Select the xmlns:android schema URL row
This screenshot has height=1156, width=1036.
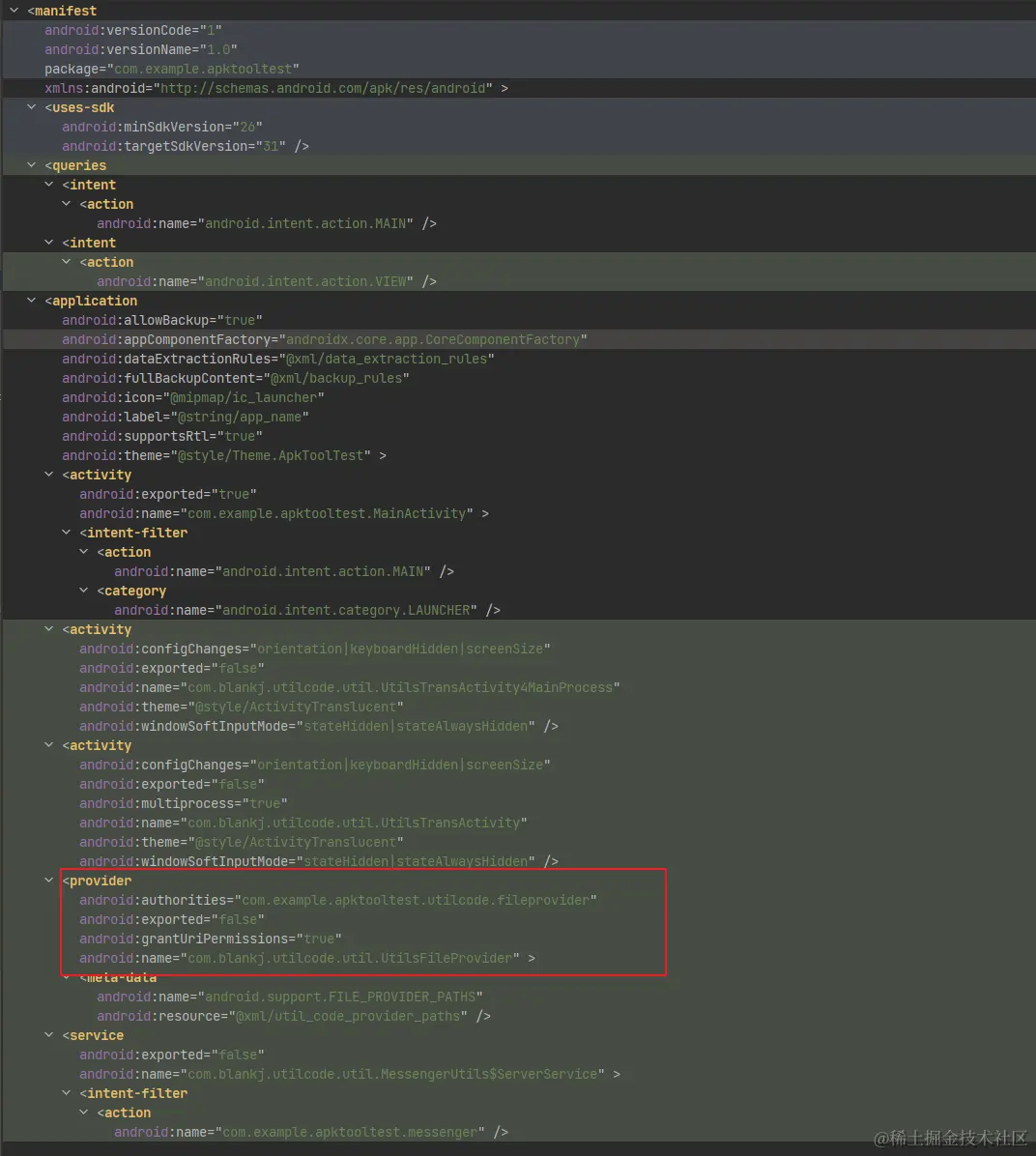pyautogui.click(x=518, y=88)
